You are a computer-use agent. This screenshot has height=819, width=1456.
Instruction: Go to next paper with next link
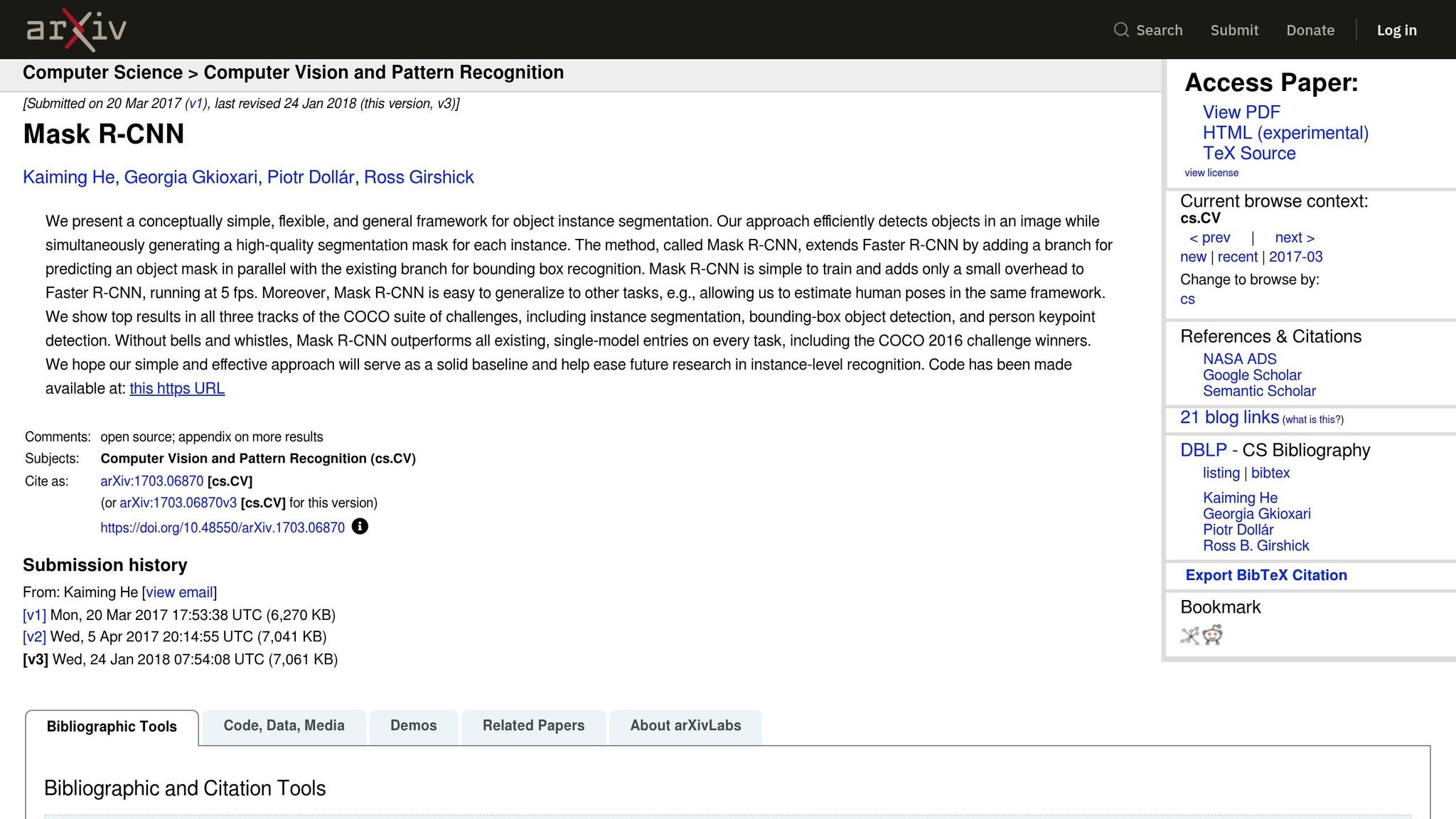click(1295, 237)
